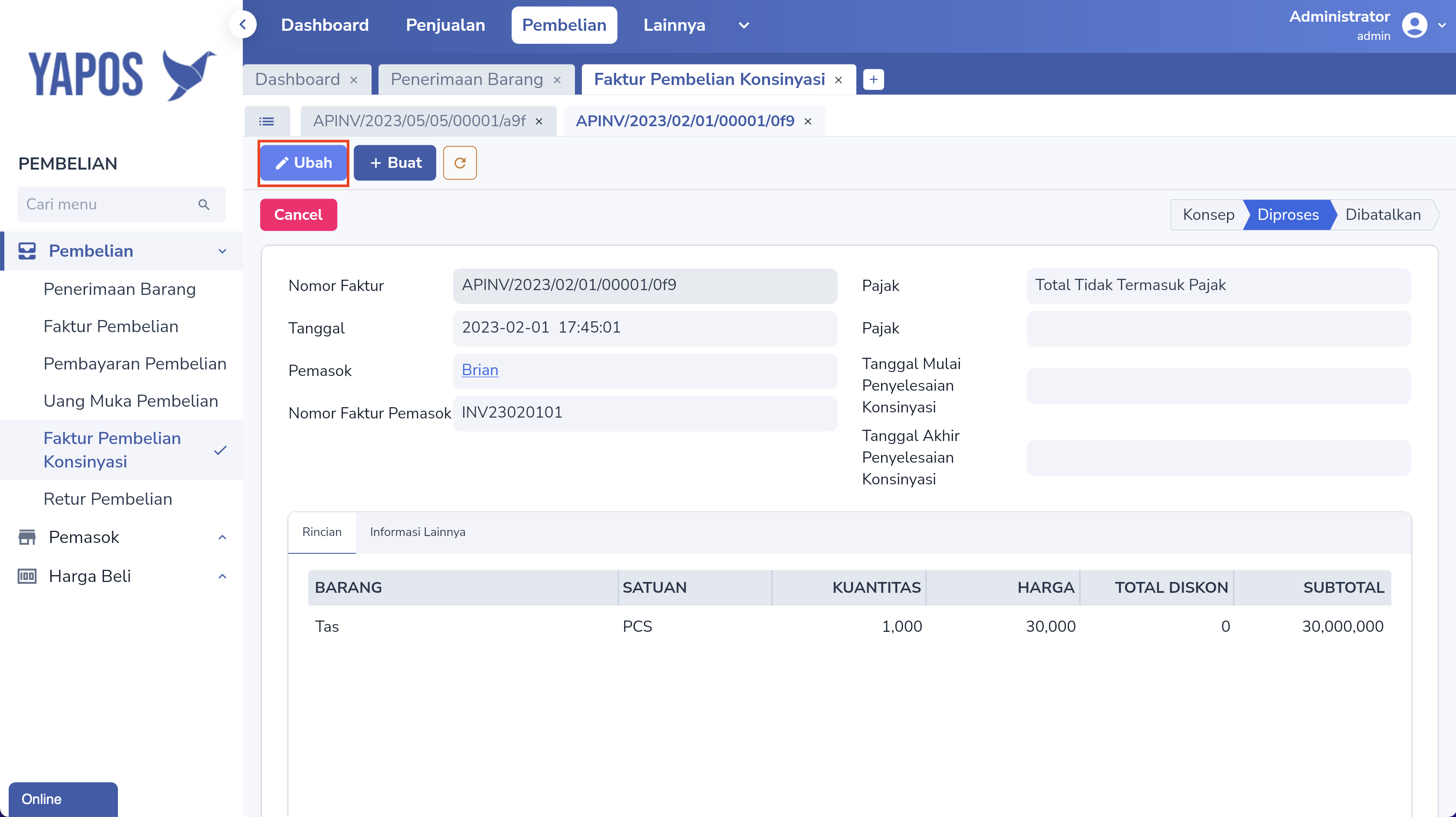Collapse the sidebar with the arrow button
The height and width of the screenshot is (817, 1456).
pos(243,25)
